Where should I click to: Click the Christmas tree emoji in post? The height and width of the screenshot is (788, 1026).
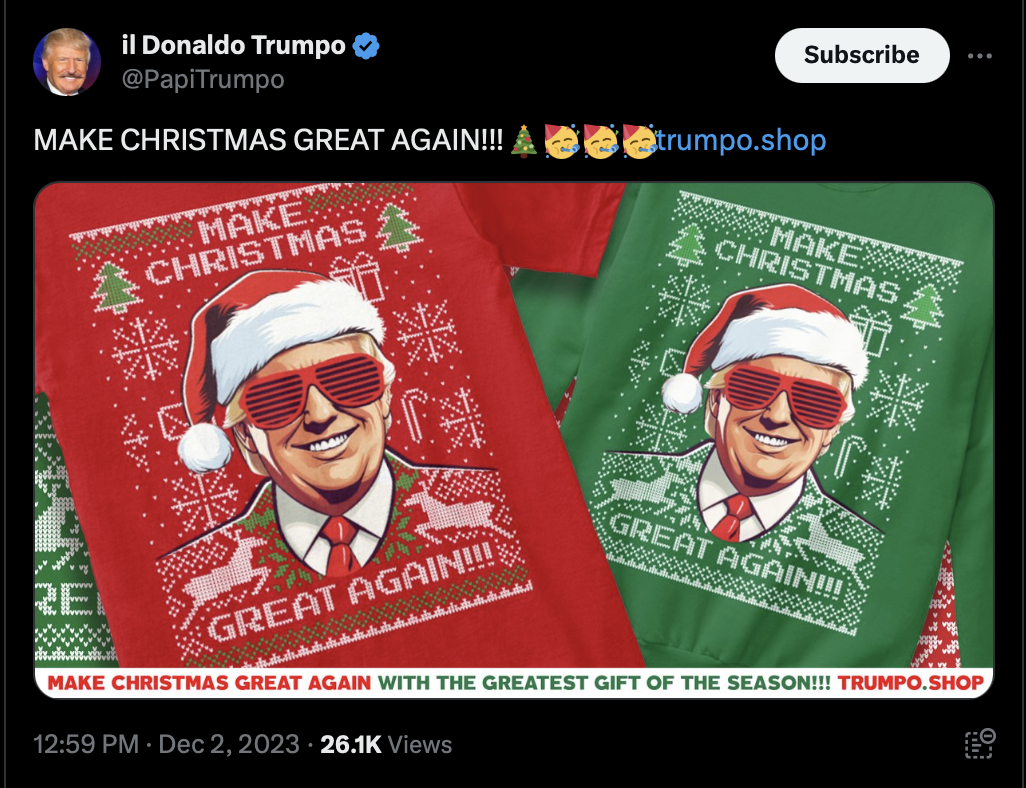coord(523,141)
